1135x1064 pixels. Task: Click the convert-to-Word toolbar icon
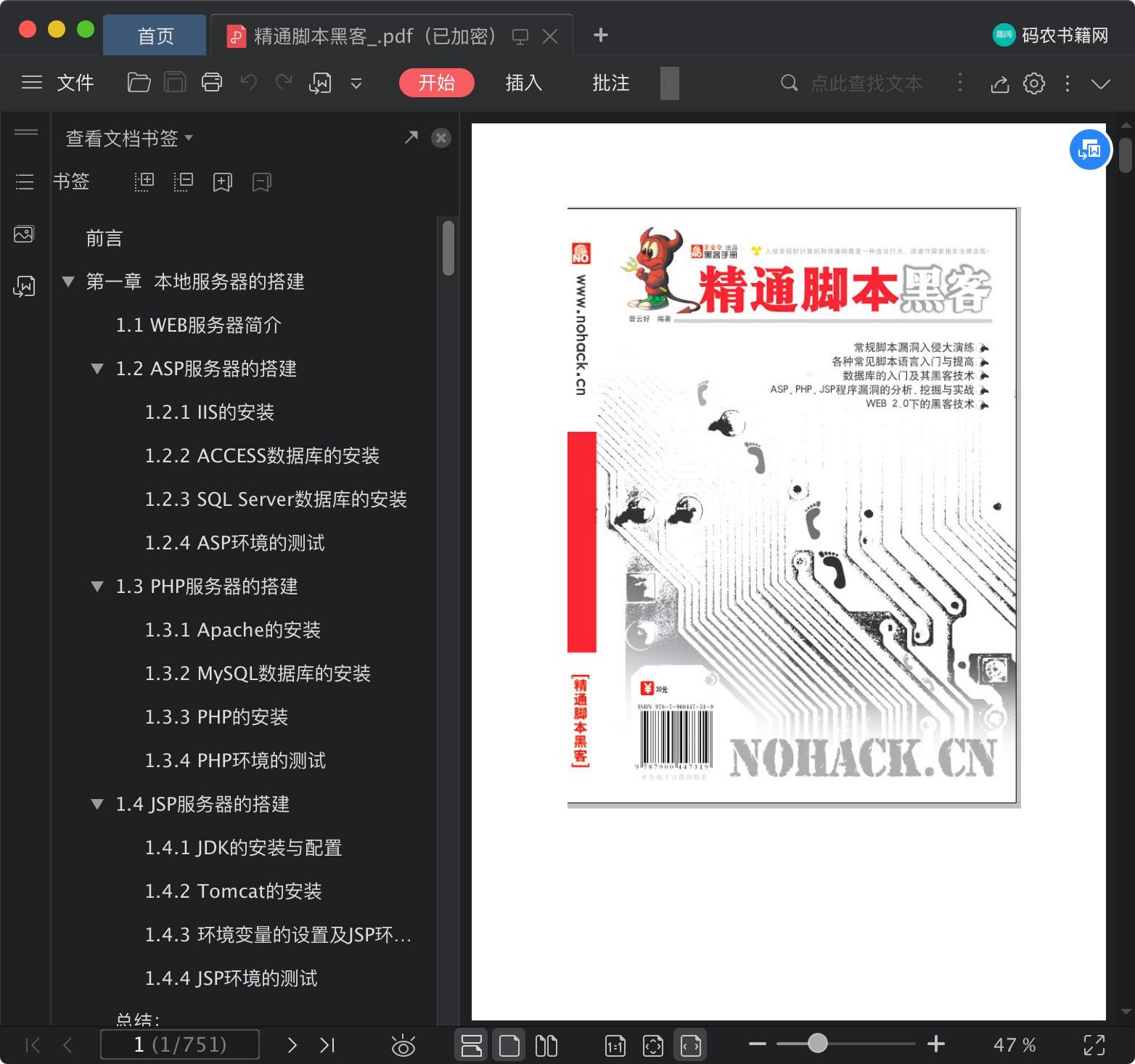(x=320, y=83)
